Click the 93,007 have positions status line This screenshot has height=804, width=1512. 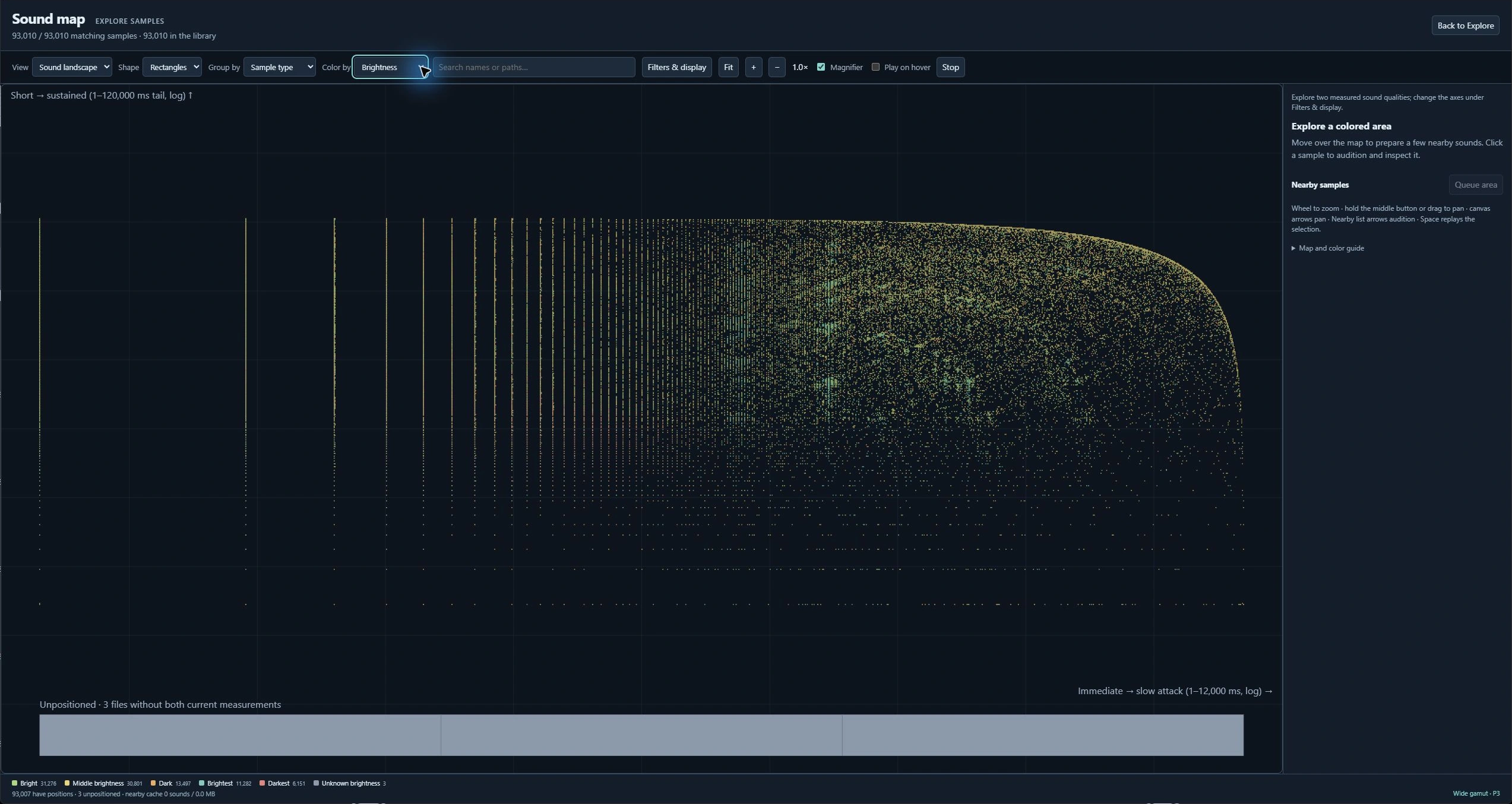113,794
